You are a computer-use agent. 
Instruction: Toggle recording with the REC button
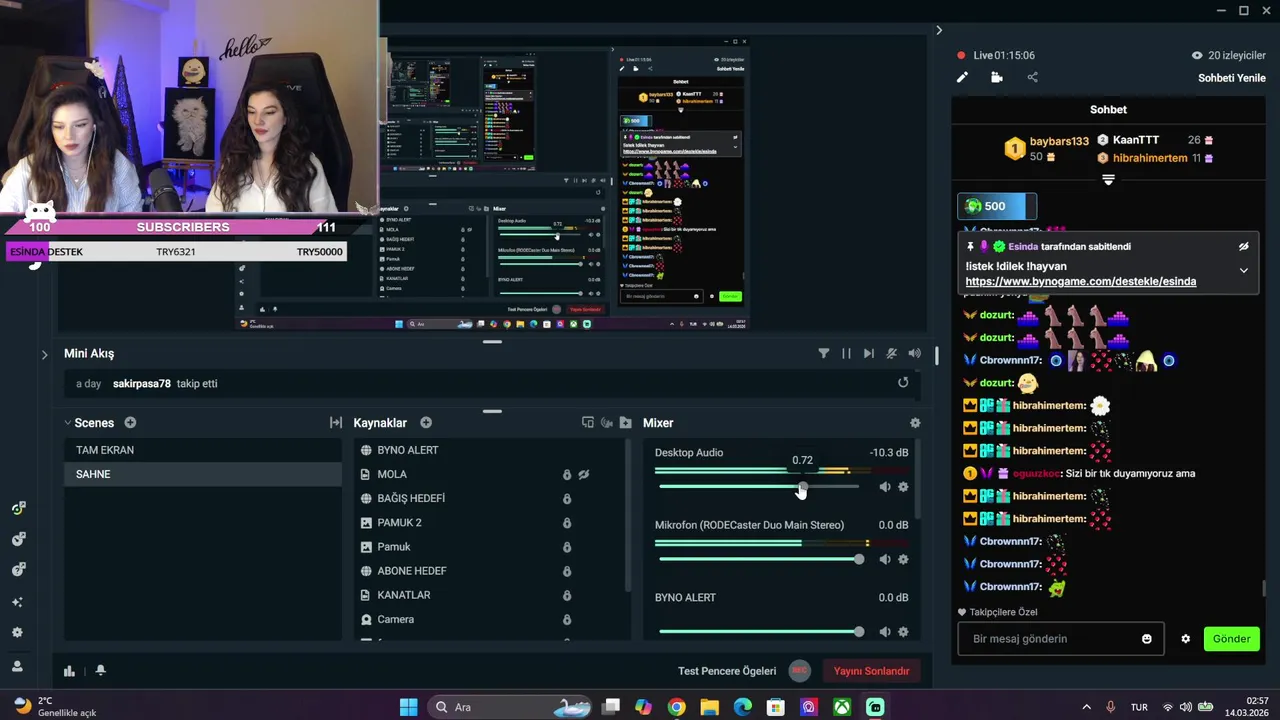(x=799, y=671)
